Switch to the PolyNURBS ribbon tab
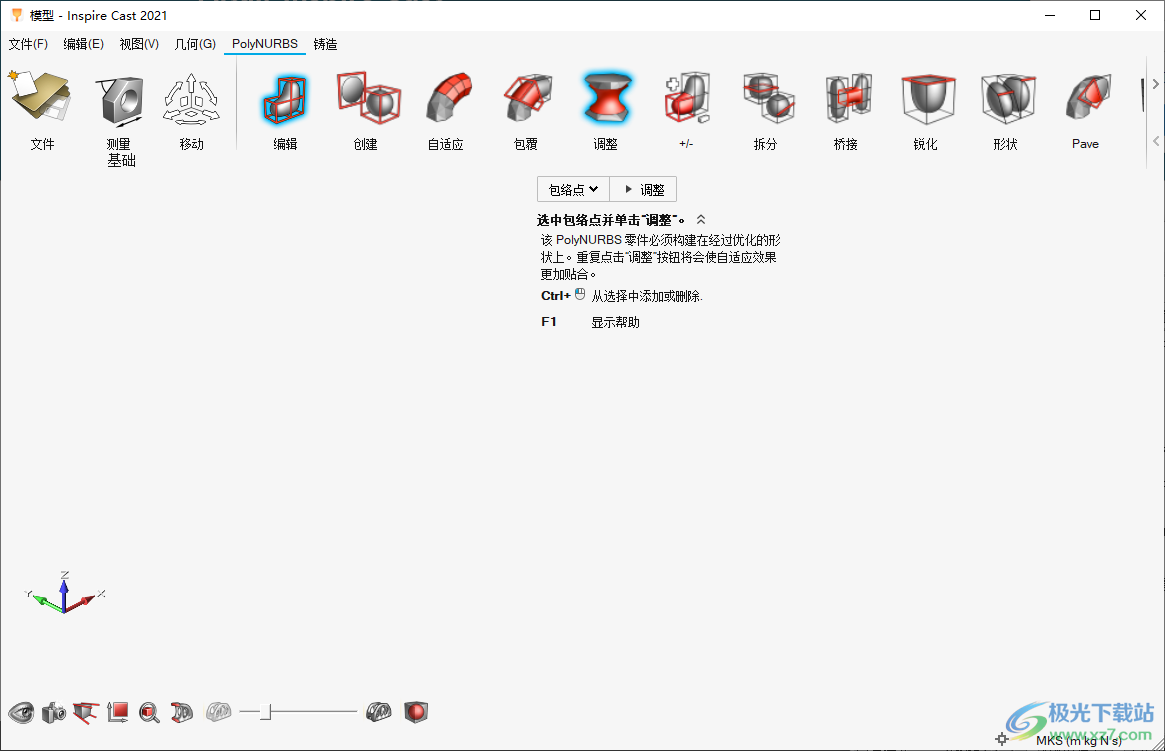This screenshot has width=1165, height=751. coord(265,44)
